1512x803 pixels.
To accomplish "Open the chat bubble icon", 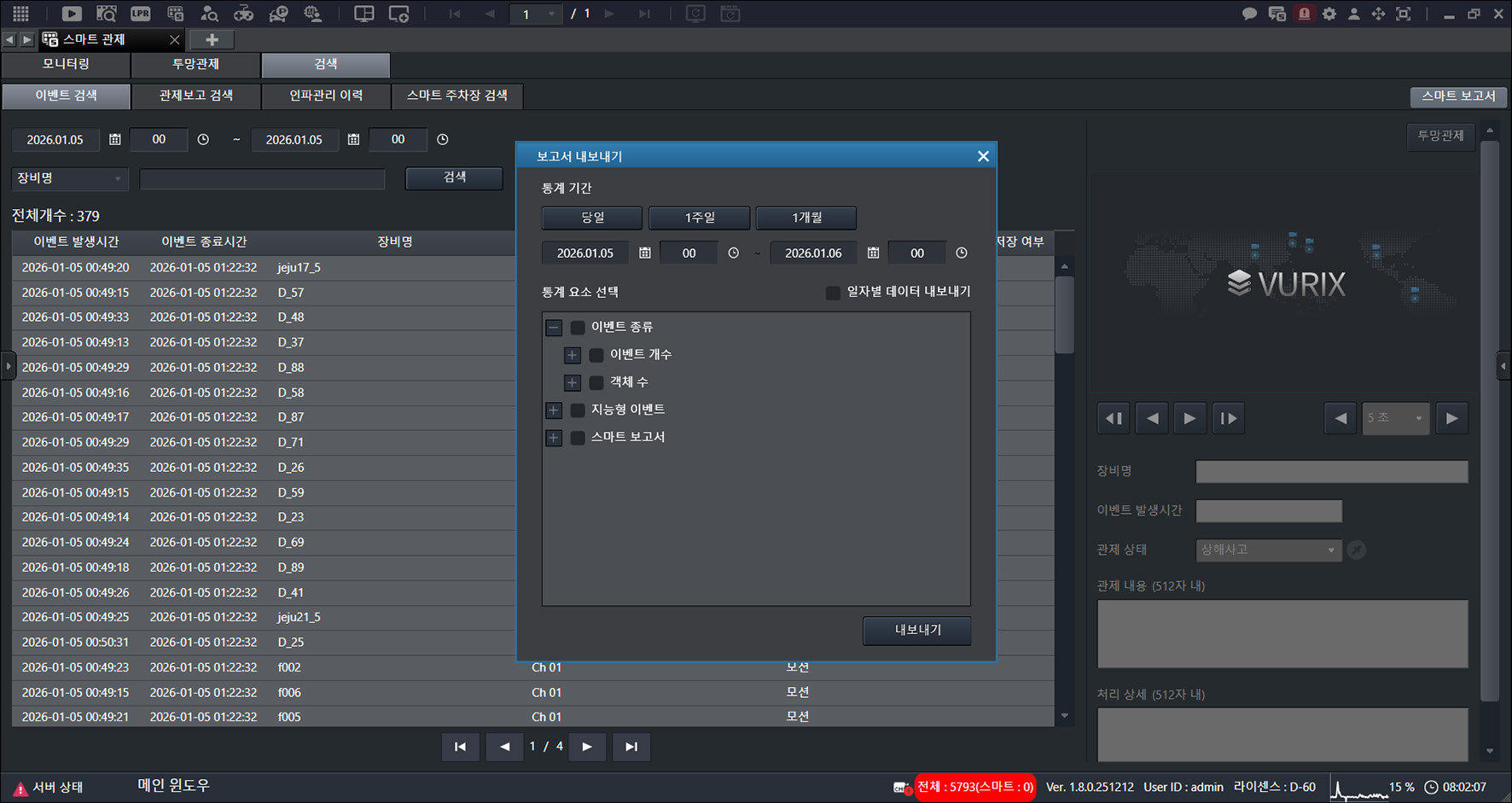I will (x=1249, y=14).
